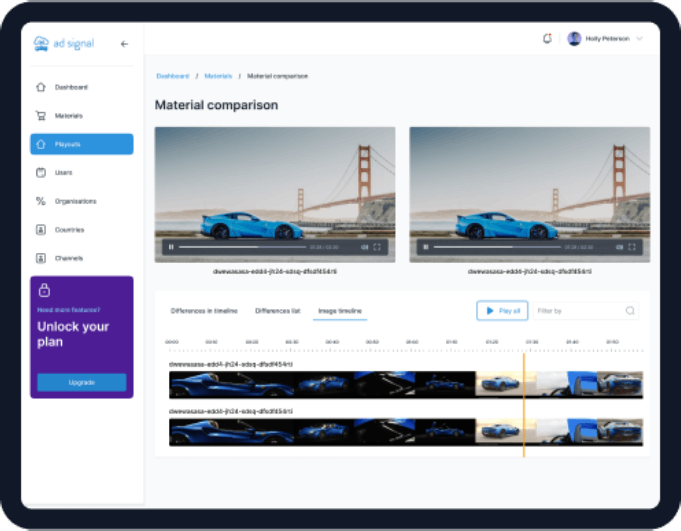Enter fullscreen on the left video
681x531 pixels.
pyautogui.click(x=377, y=246)
